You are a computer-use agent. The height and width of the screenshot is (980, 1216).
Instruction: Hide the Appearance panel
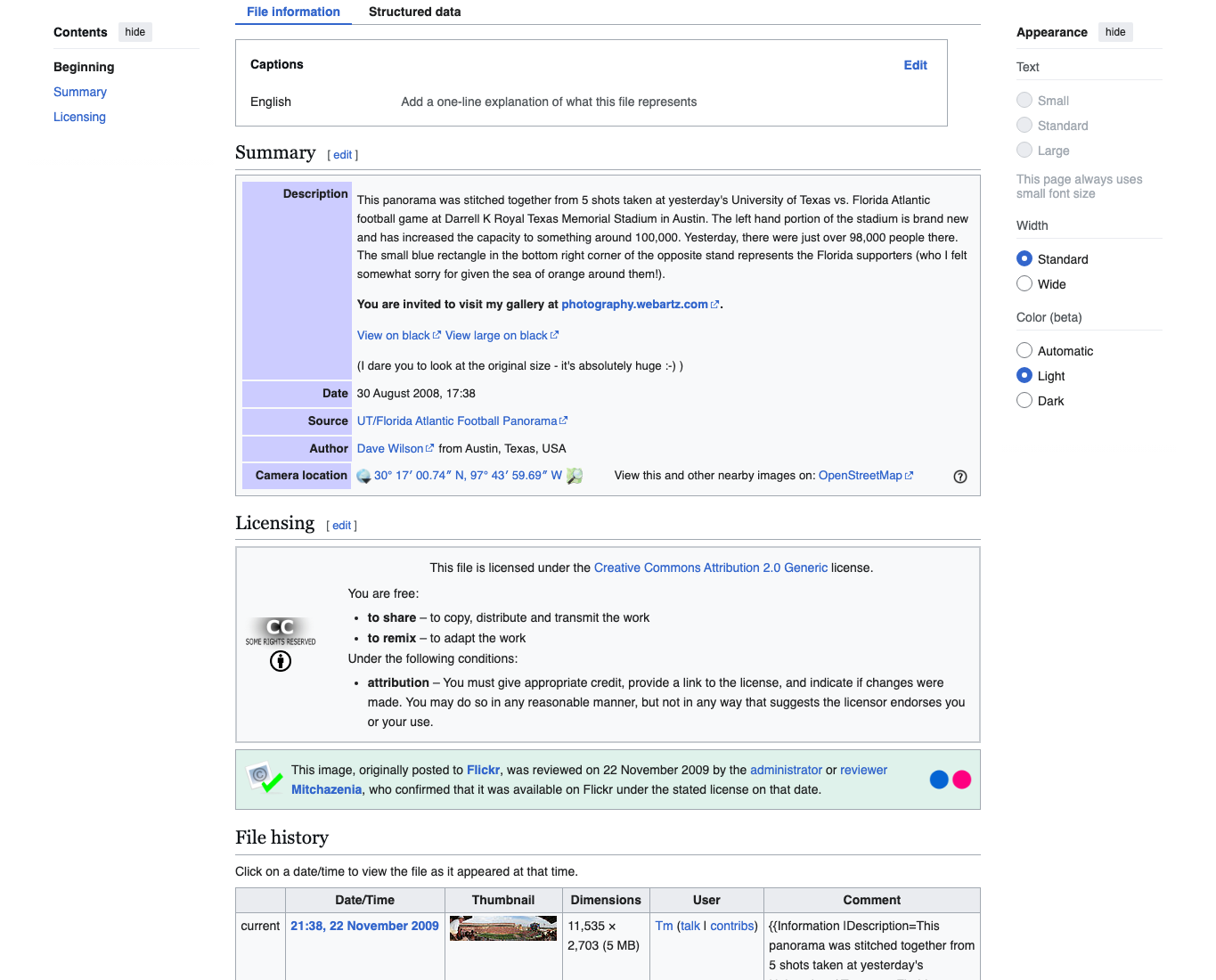pyautogui.click(x=1115, y=32)
